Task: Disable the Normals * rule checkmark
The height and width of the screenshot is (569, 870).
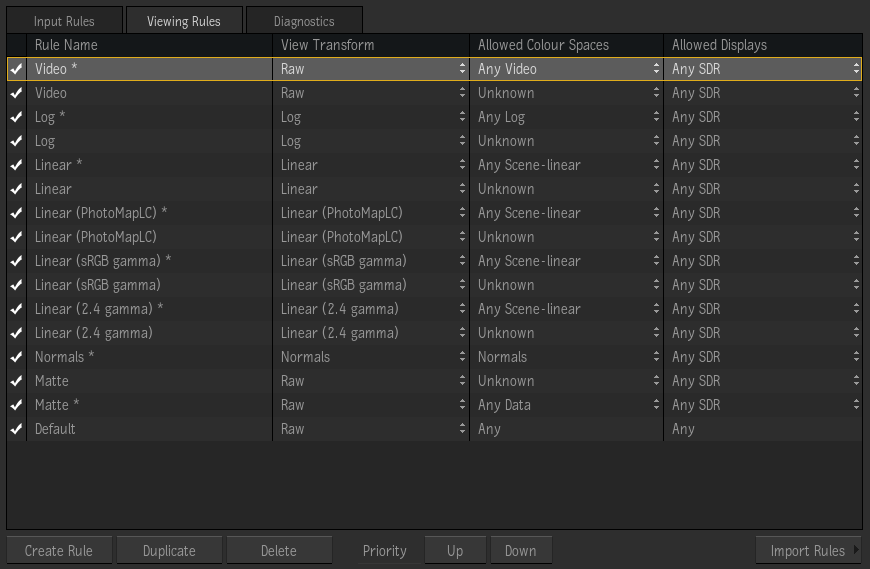Action: [x=16, y=357]
